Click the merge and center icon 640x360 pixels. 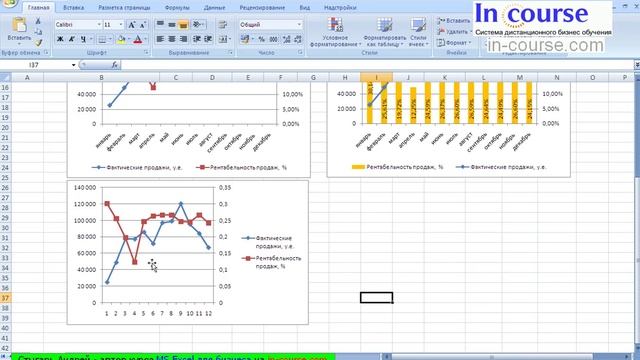222,39
